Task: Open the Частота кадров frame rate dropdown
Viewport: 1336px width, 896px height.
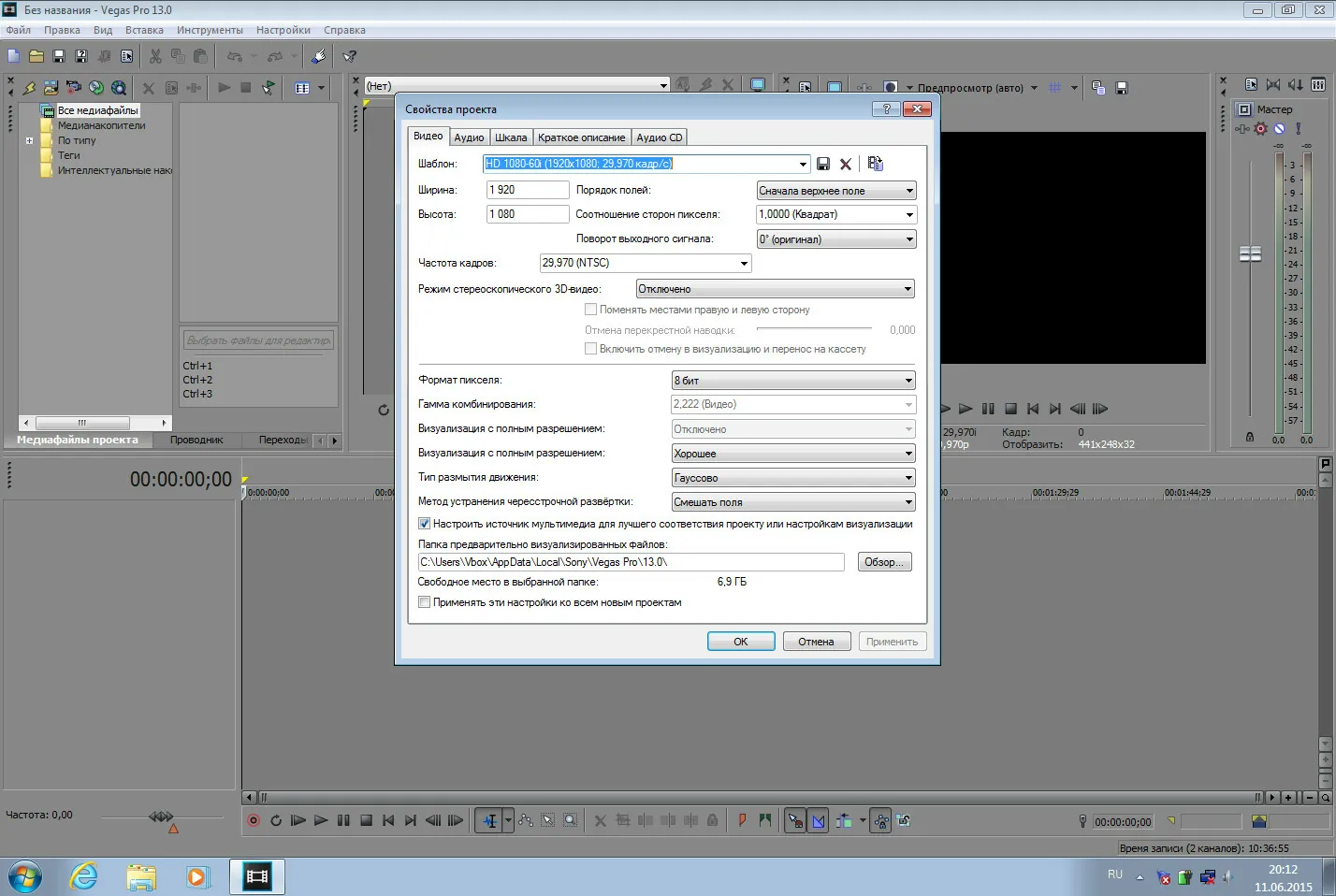Action: [744, 264]
